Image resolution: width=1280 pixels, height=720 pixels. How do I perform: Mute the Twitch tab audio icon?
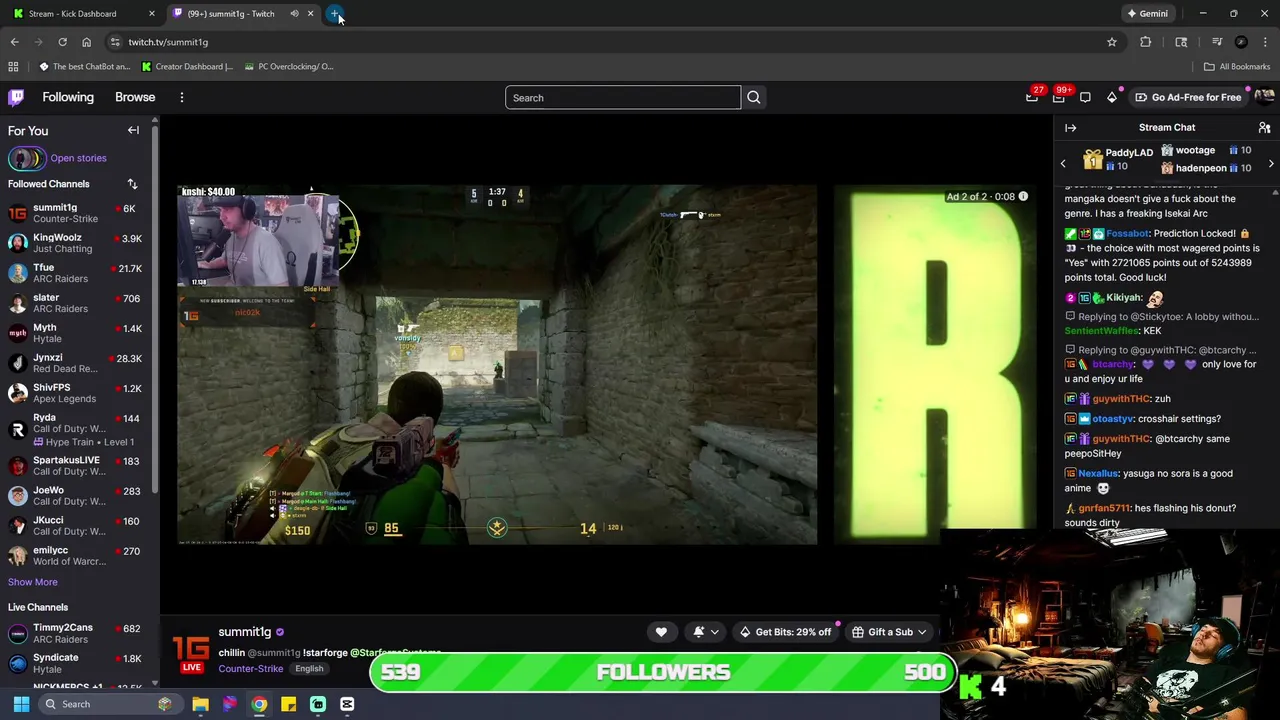pyautogui.click(x=294, y=14)
